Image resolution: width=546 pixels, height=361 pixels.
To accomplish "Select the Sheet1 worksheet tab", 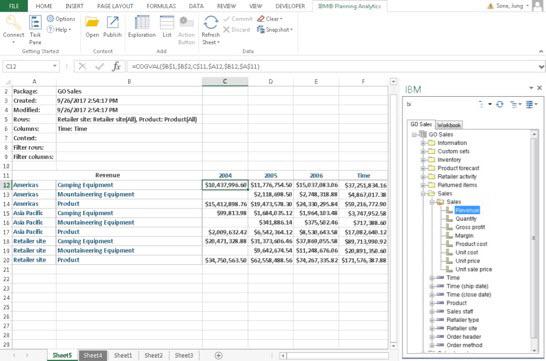I will coord(123,355).
